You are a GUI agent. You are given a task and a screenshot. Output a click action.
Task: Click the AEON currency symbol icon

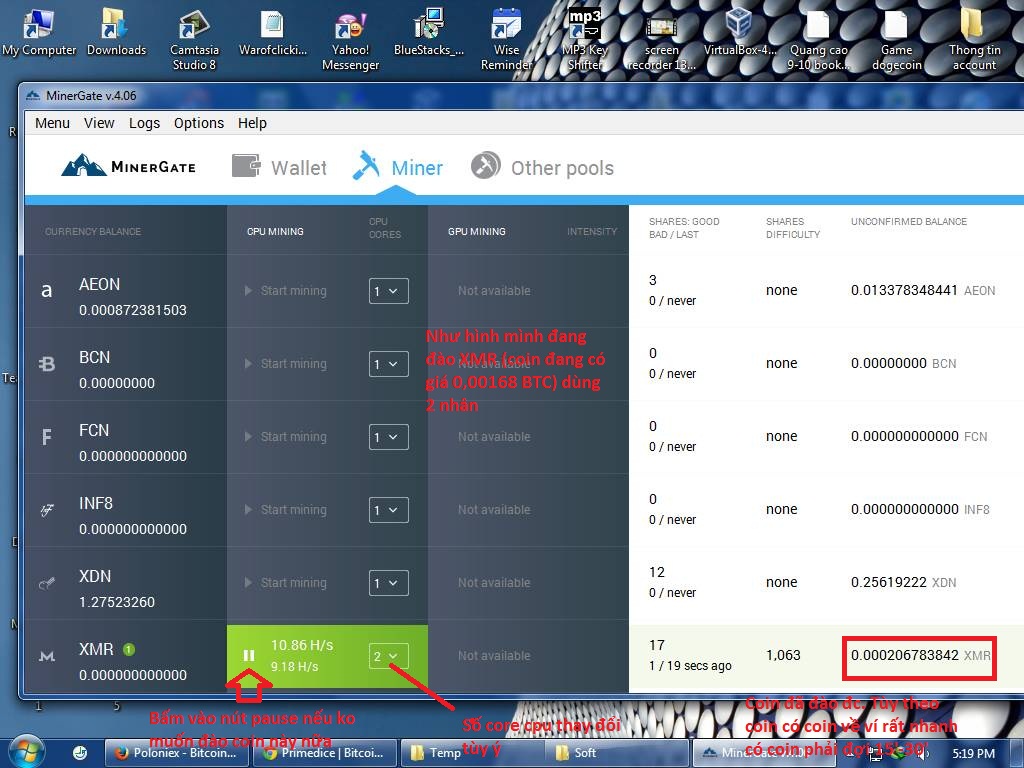click(46, 290)
